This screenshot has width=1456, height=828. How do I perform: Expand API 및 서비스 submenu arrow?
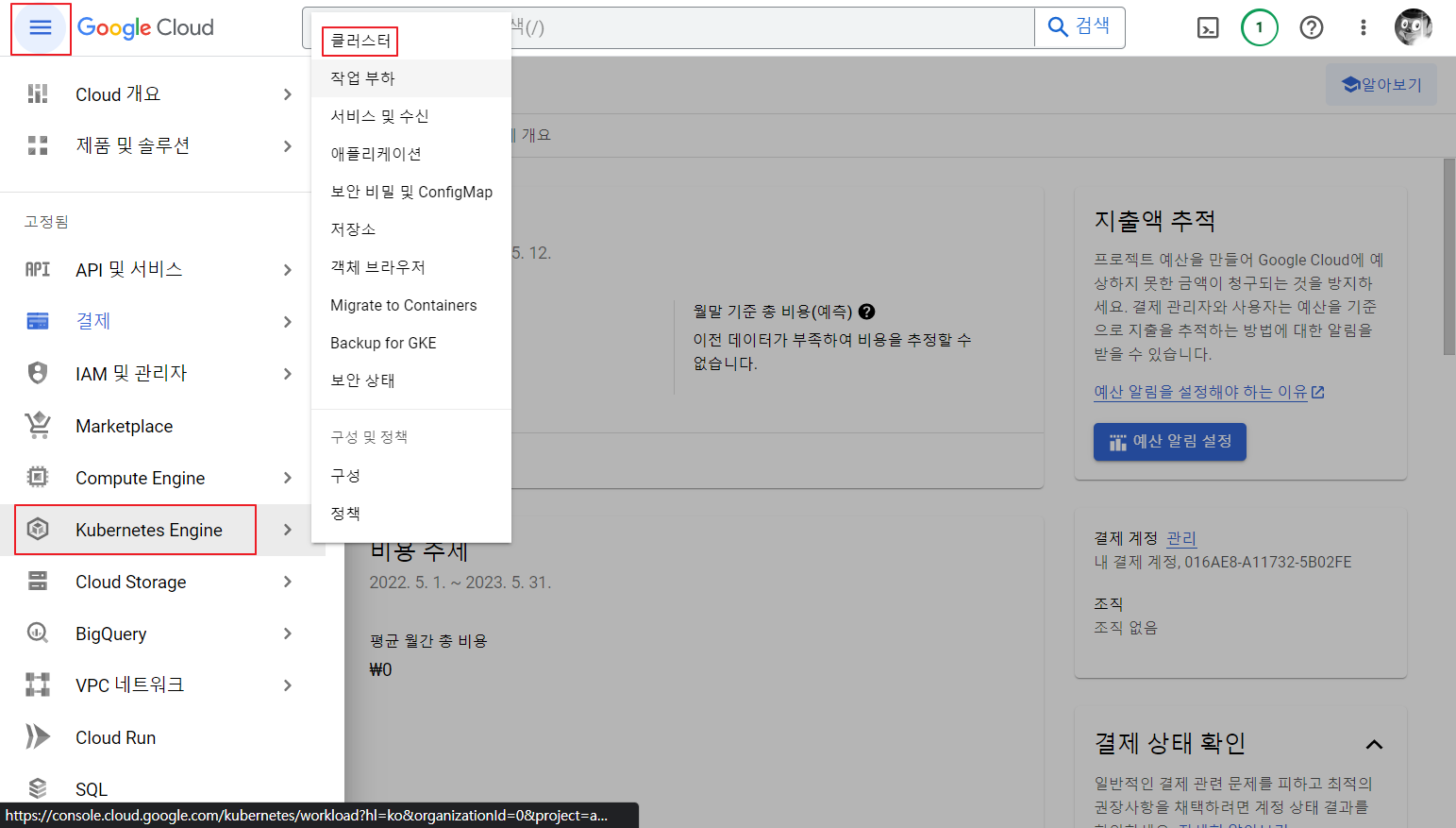tap(288, 270)
